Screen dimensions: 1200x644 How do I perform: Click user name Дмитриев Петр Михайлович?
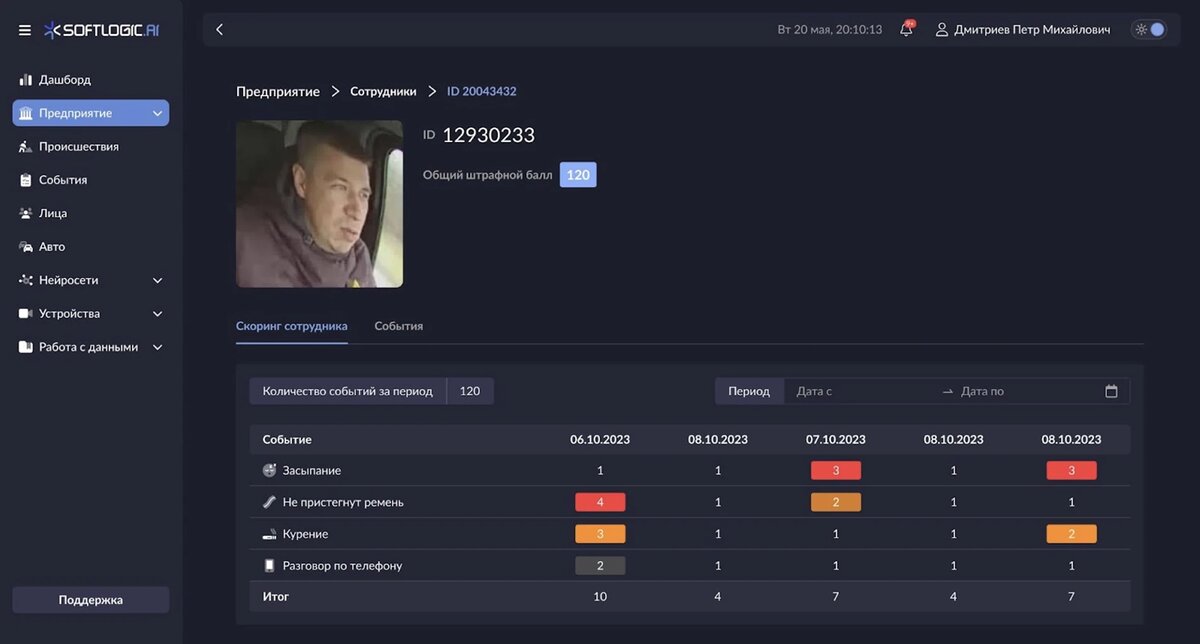(1032, 30)
